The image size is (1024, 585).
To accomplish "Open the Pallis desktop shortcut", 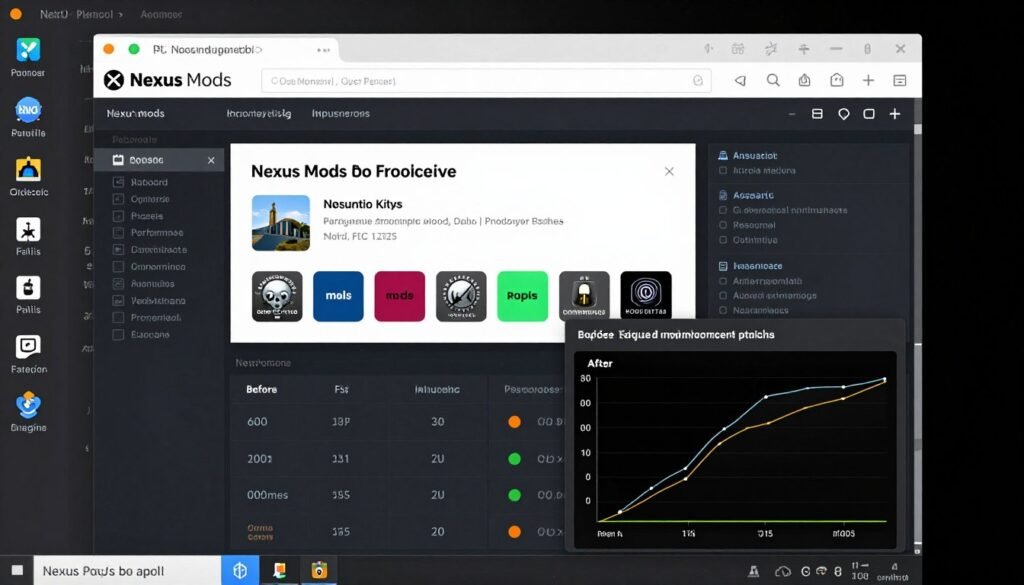I will (x=28, y=288).
